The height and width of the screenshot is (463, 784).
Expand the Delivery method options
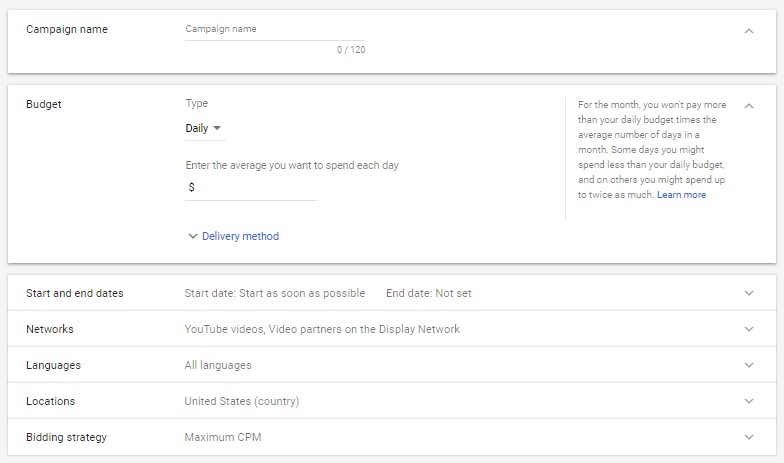coord(233,236)
